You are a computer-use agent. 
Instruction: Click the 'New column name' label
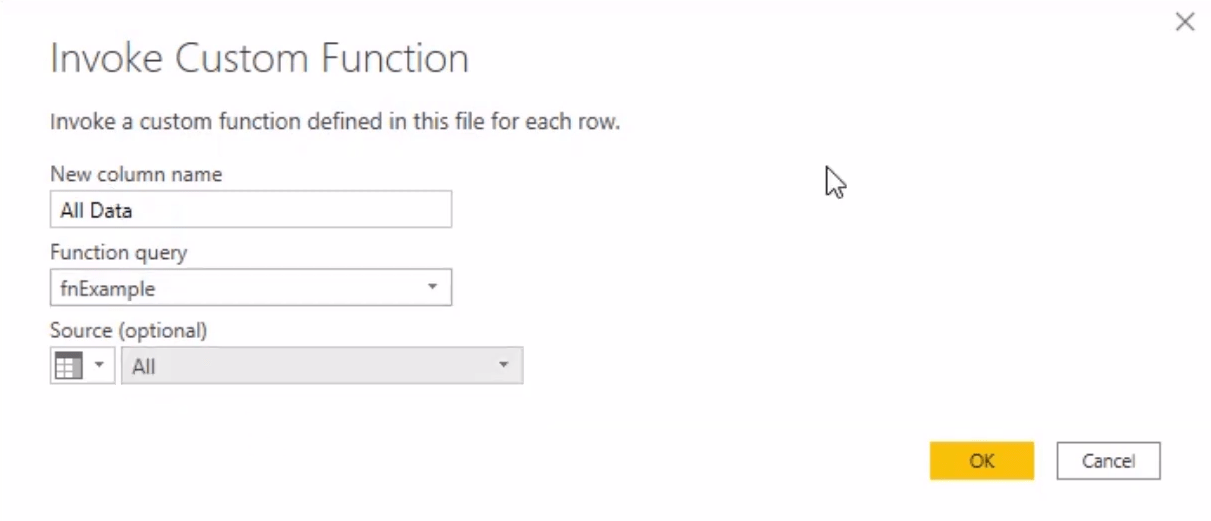tap(136, 174)
